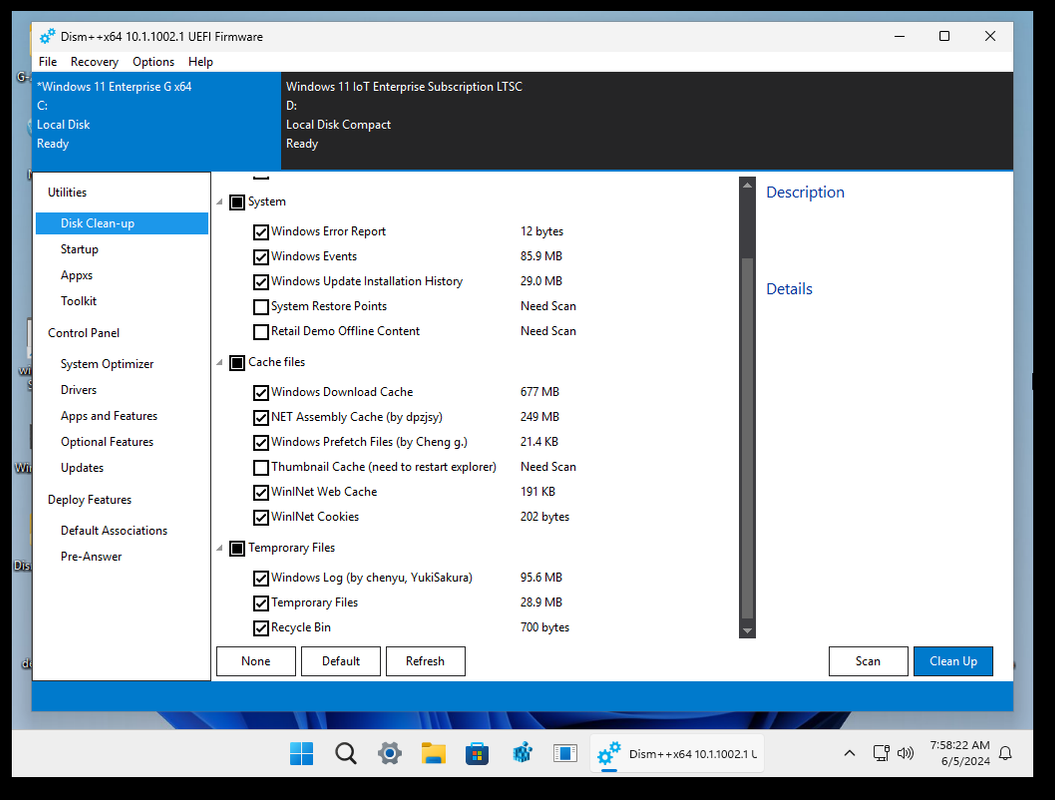Screen dimensions: 1055x800
Task: Open Updates page
Action: point(82,468)
